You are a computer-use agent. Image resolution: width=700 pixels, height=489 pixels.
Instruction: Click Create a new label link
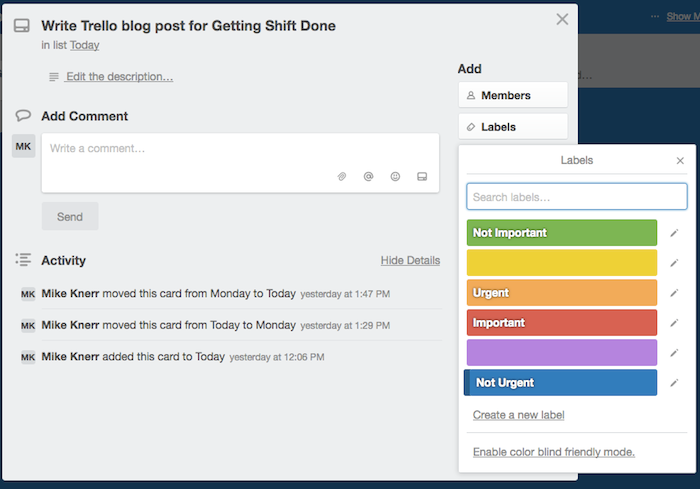coord(518,415)
